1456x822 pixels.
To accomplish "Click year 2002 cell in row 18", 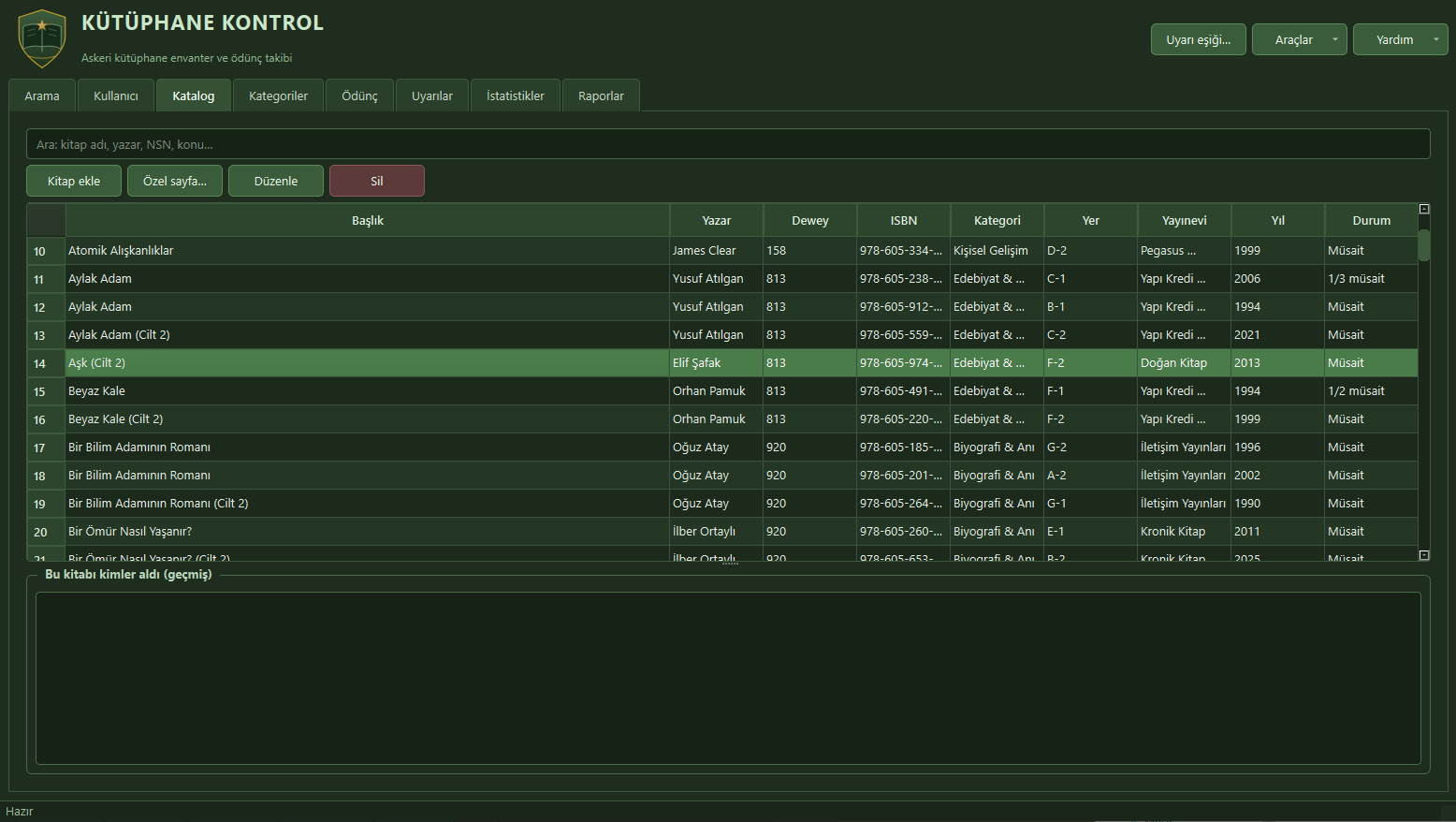I will click(x=1278, y=475).
